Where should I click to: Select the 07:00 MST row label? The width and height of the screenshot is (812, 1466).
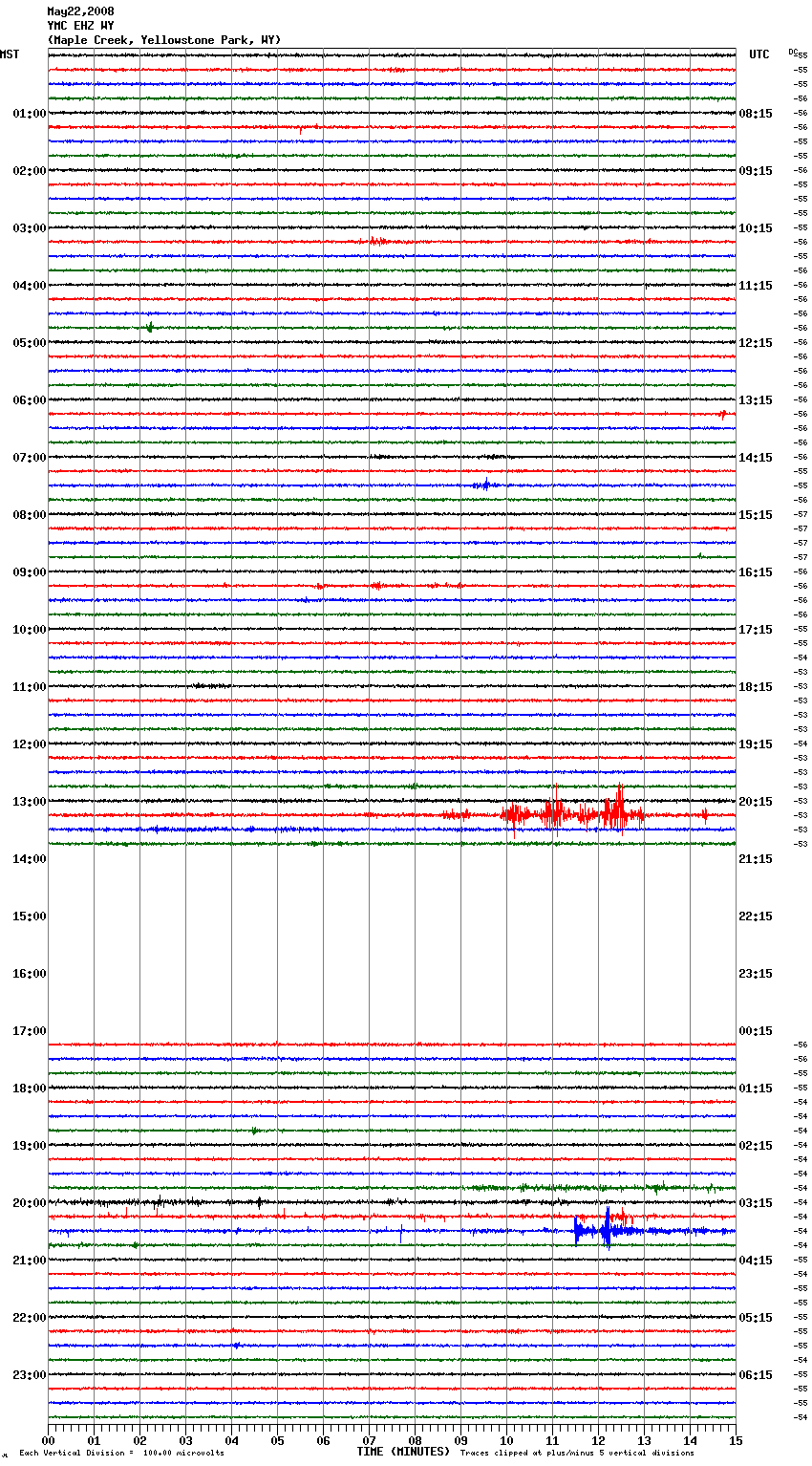pyautogui.click(x=30, y=458)
